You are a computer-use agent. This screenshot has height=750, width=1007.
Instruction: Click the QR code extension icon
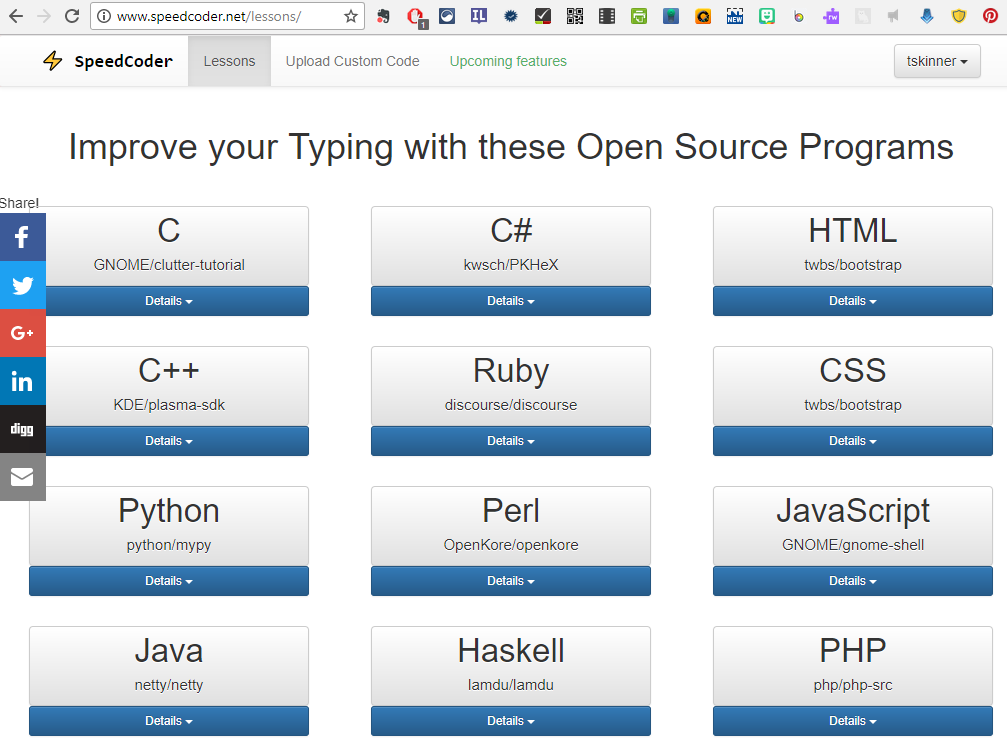575,16
